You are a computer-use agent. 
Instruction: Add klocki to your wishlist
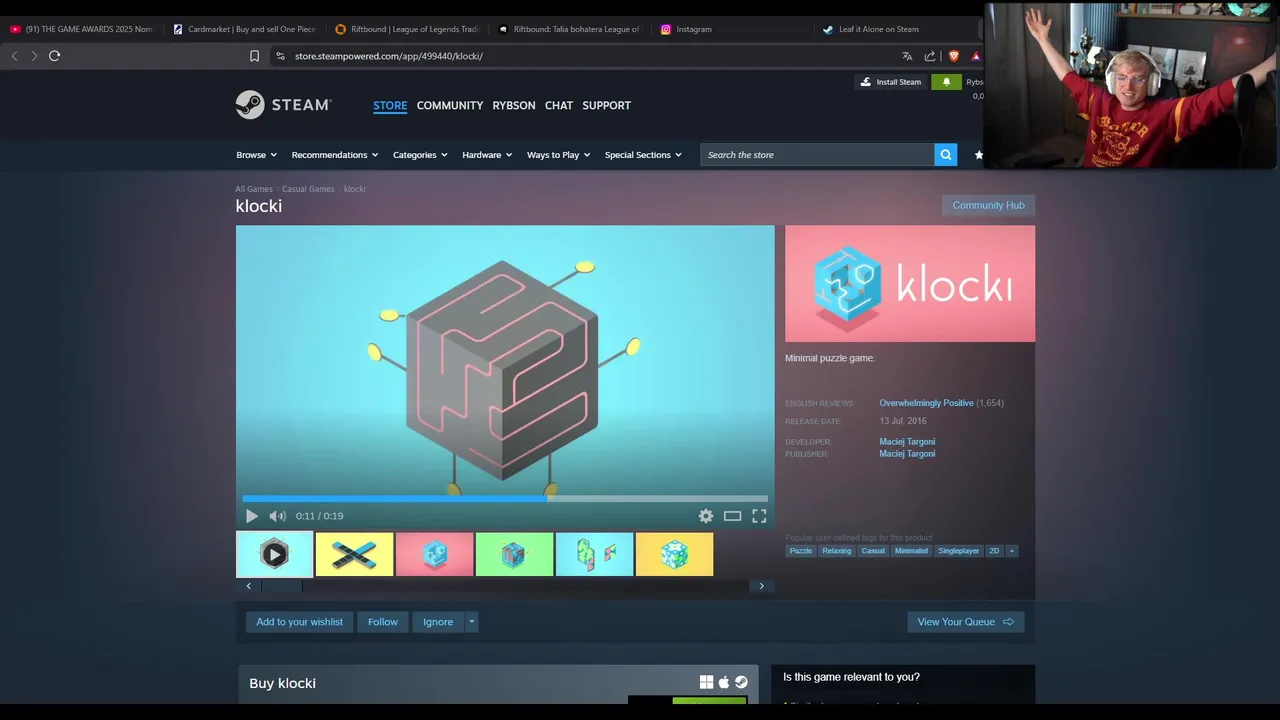click(299, 622)
